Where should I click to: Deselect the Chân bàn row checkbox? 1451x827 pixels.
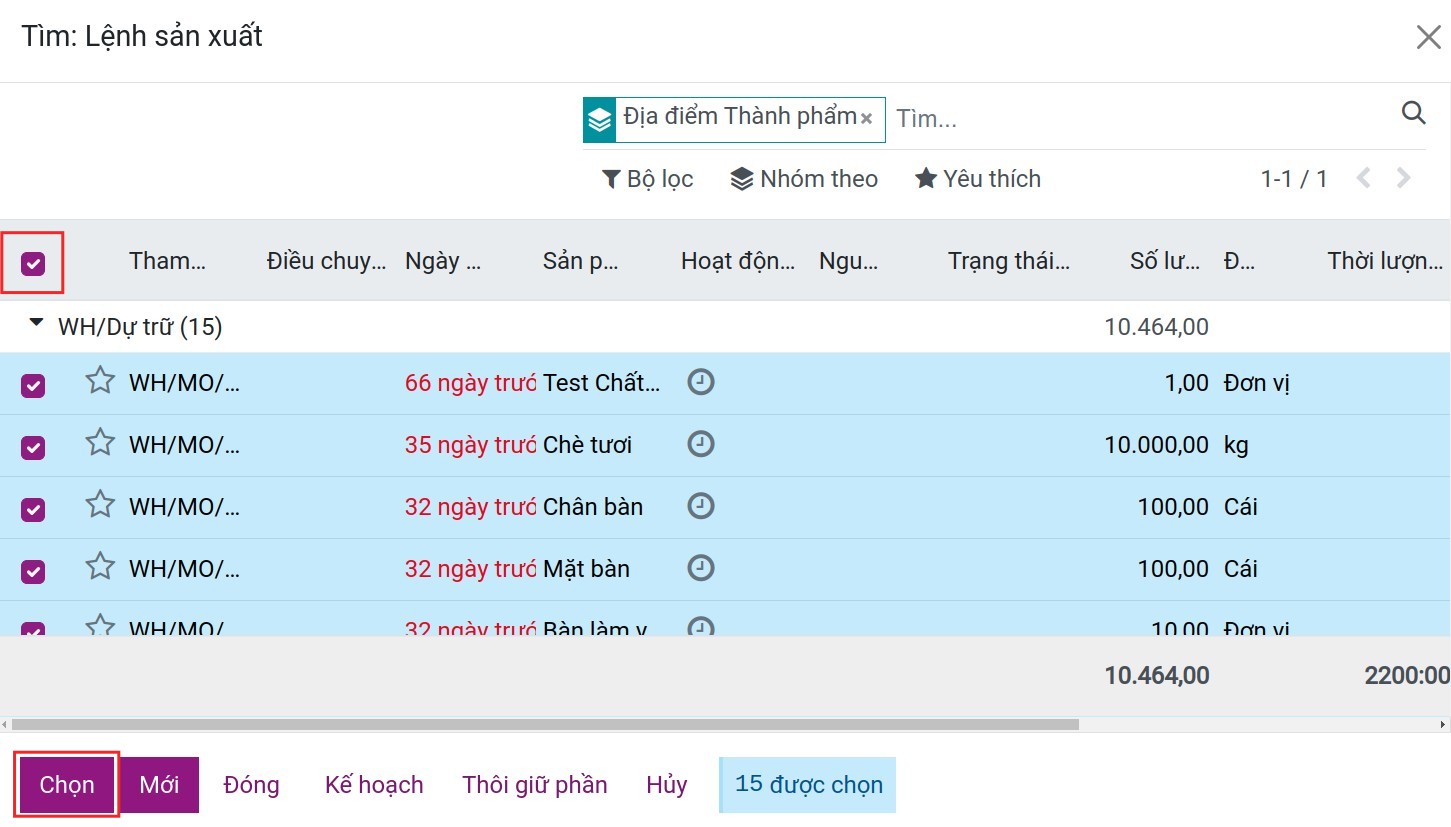pos(34,508)
